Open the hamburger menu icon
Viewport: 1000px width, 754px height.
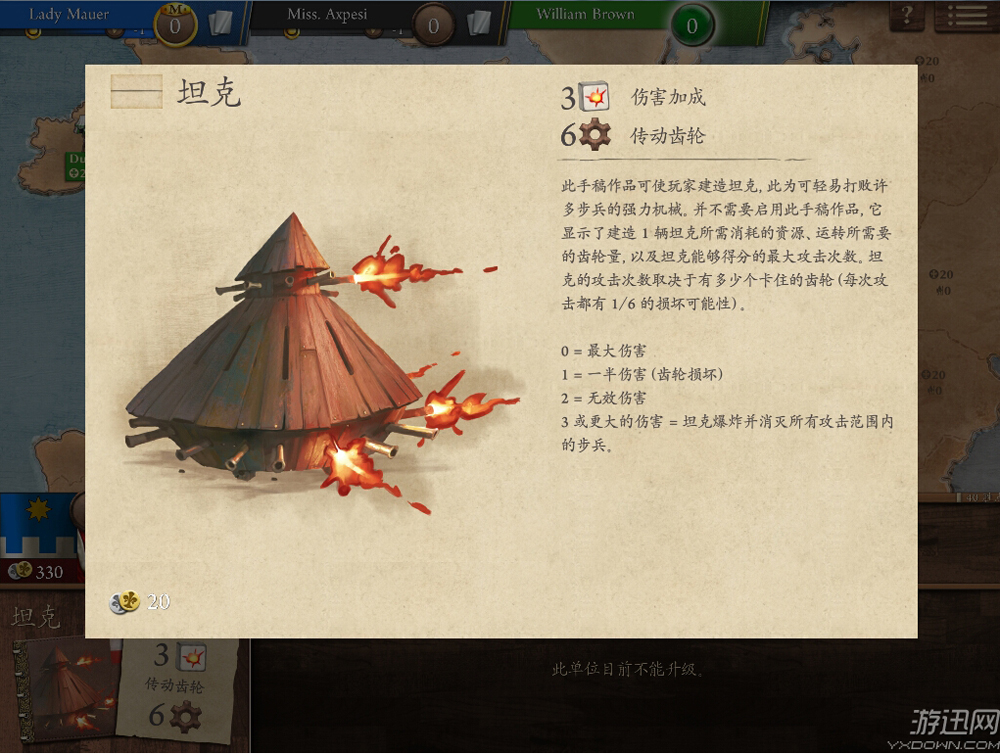[966, 15]
